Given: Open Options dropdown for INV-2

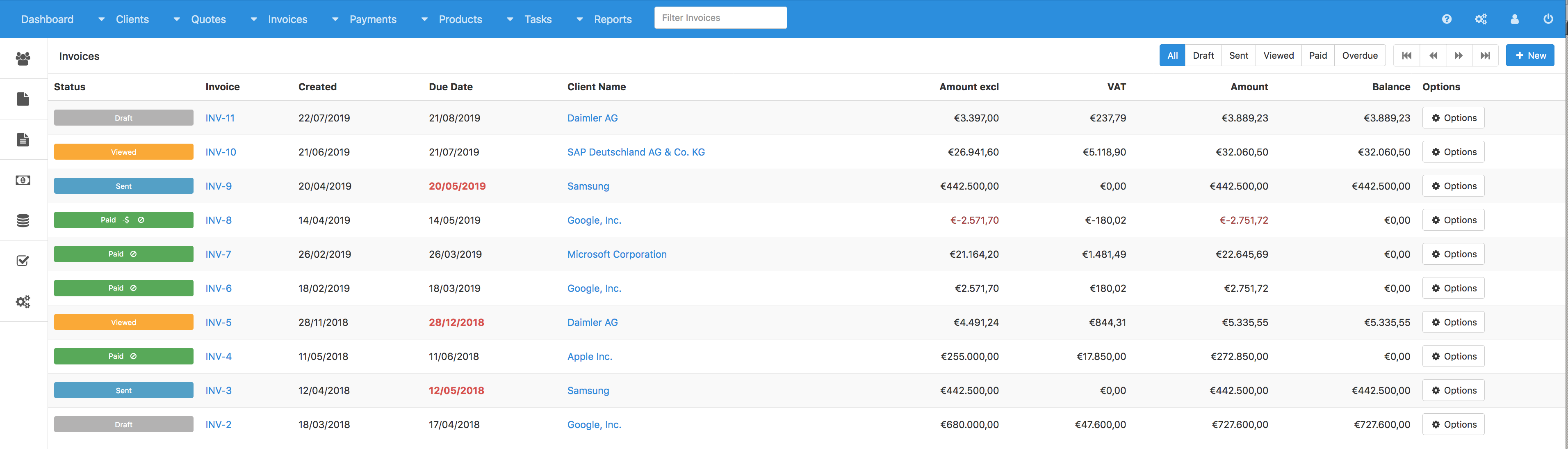Looking at the screenshot, I should tap(1453, 425).
